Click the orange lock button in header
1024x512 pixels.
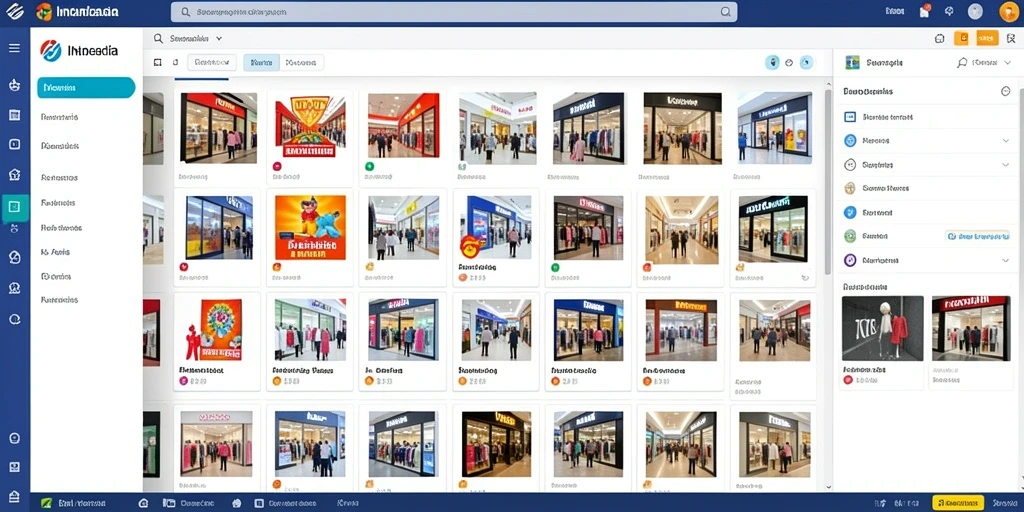coord(961,39)
